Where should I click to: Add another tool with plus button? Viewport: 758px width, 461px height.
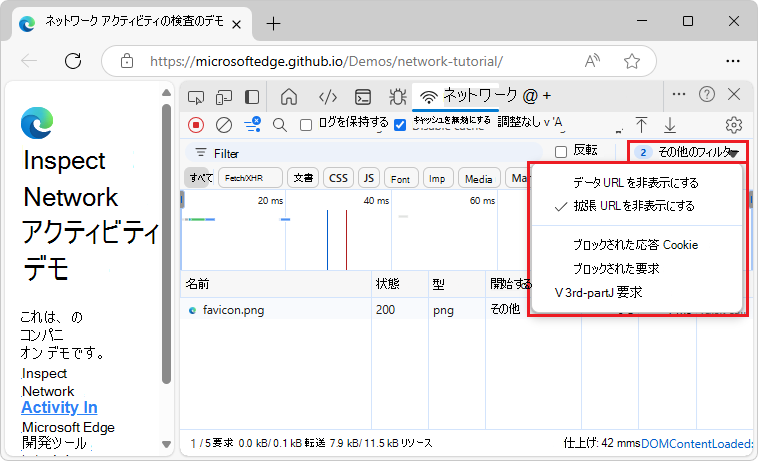(547, 96)
